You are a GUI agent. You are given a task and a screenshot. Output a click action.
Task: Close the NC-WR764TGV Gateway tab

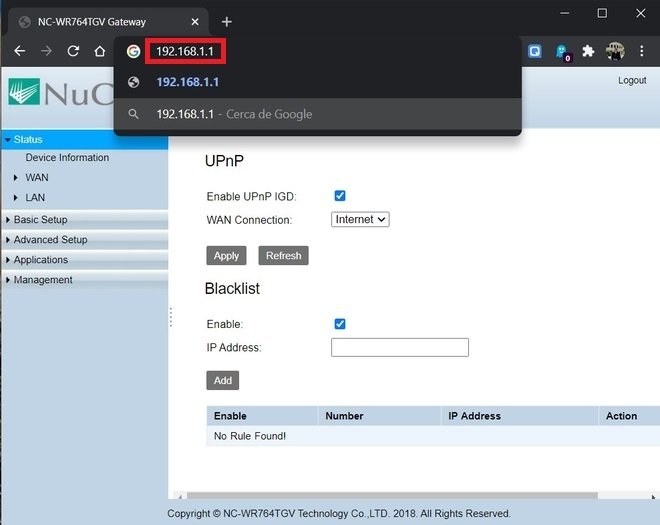195,21
